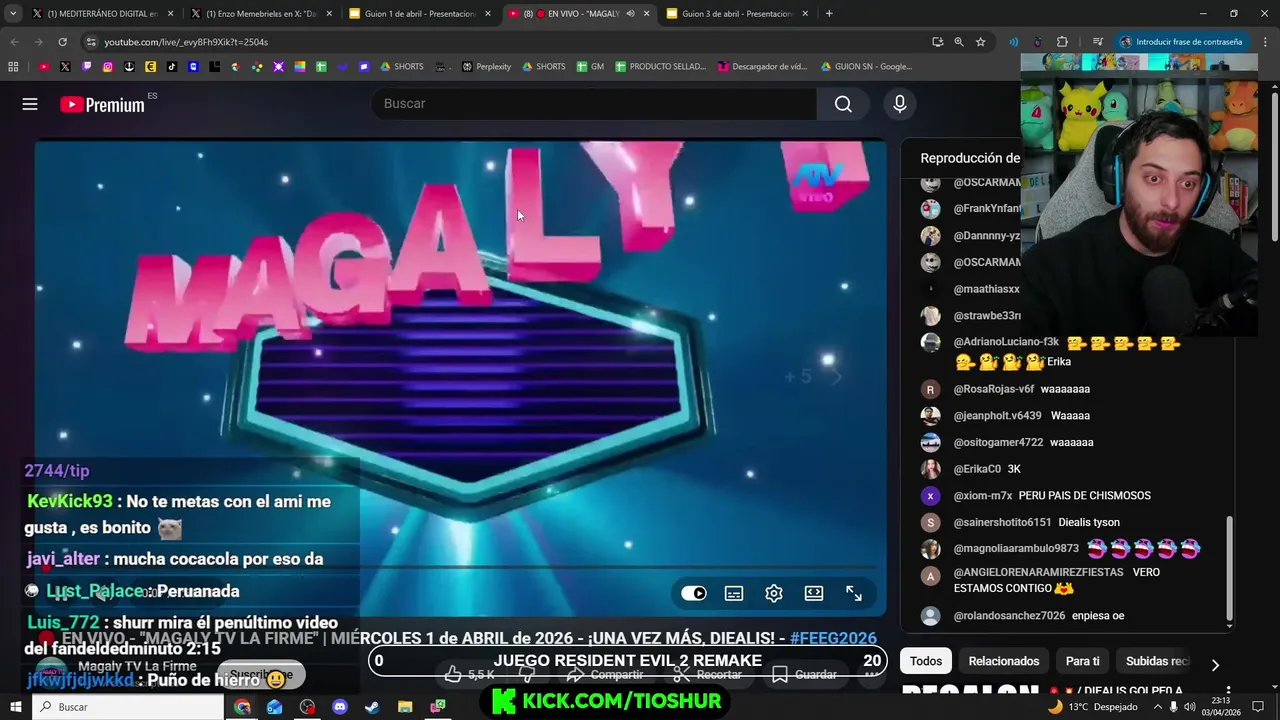Open a new browser tab
1280x720 pixels.
pyautogui.click(x=829, y=14)
